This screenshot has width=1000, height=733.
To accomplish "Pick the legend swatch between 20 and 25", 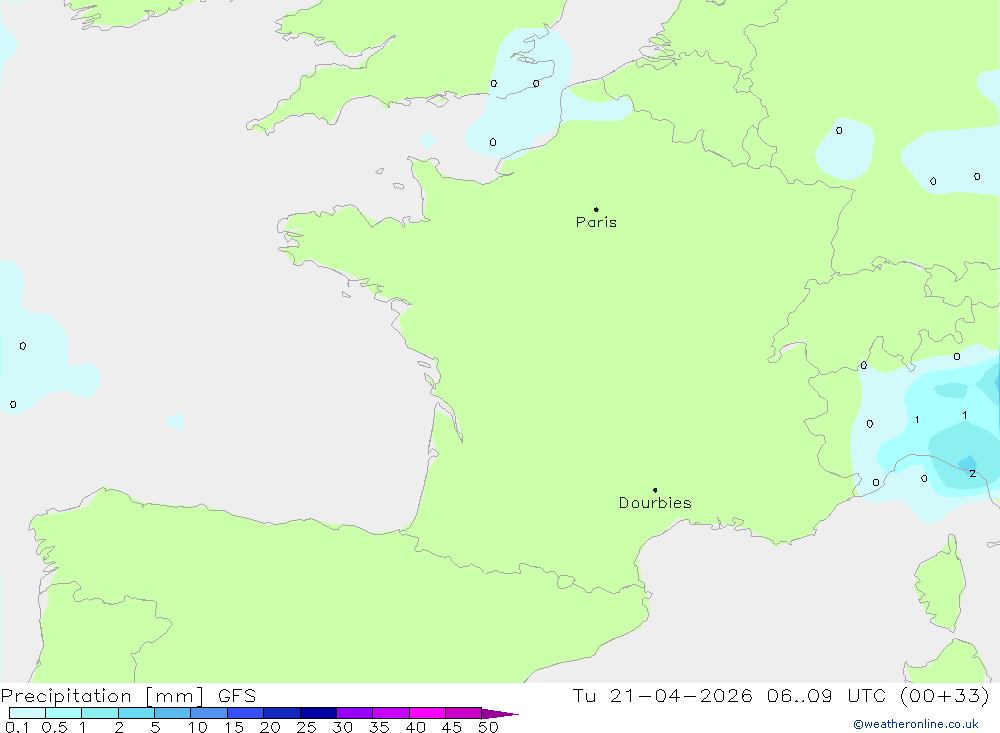I will coord(281,713).
